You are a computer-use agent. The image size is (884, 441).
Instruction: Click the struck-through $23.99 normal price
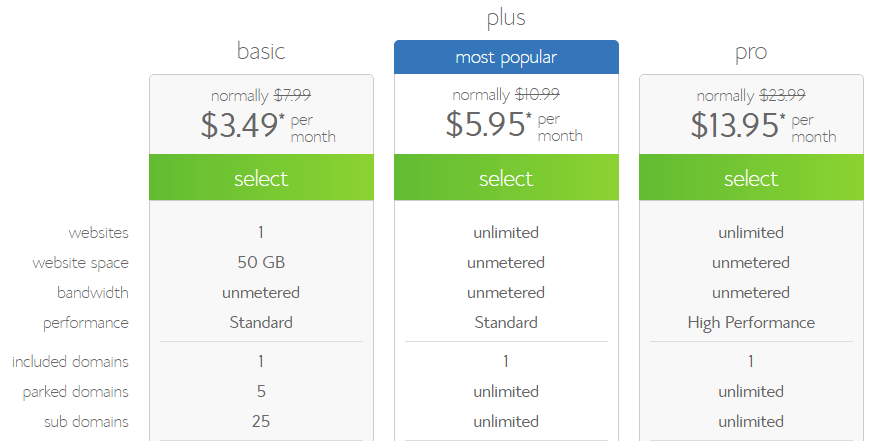[785, 96]
